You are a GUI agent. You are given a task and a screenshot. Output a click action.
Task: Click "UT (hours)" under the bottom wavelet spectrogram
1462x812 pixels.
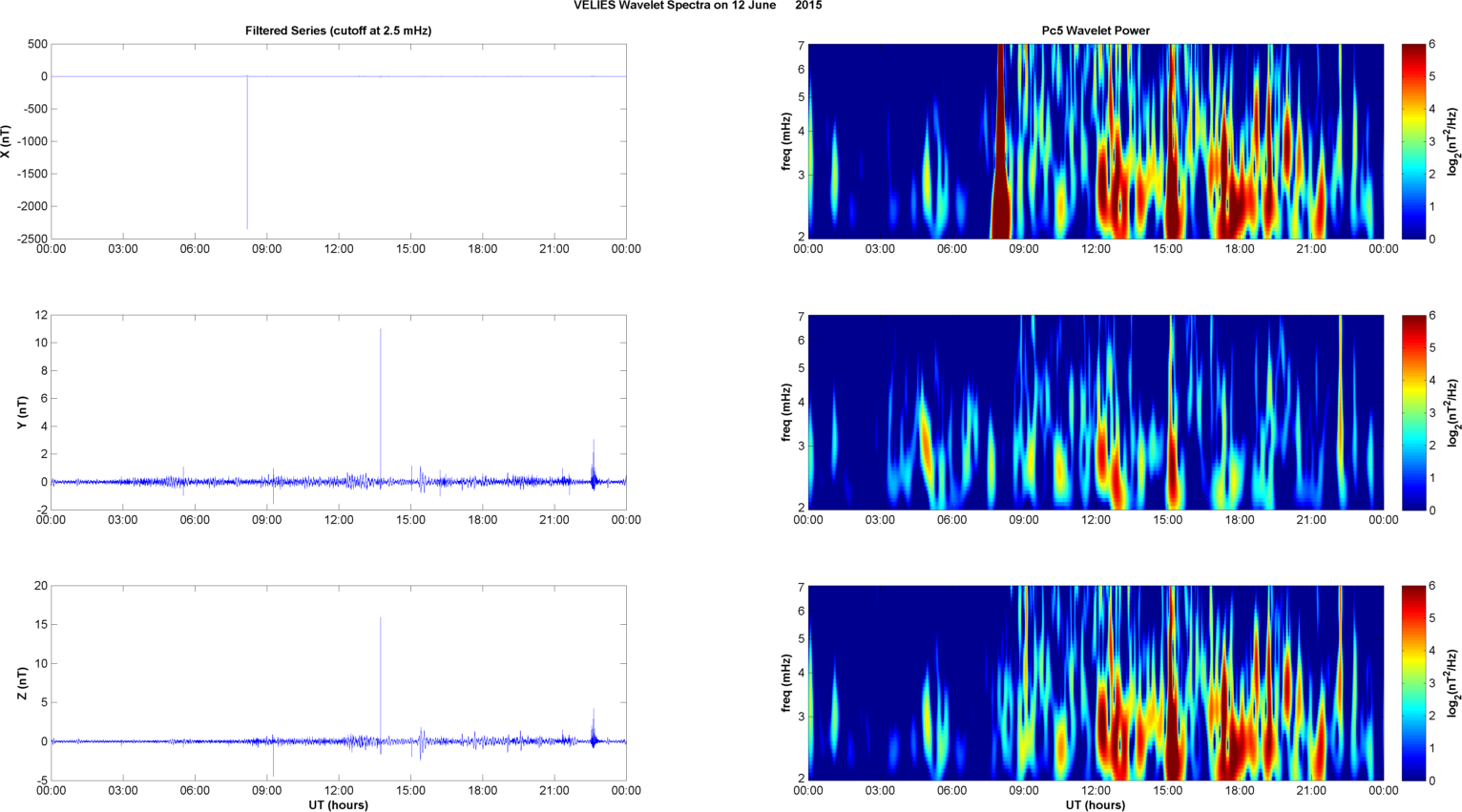(1096, 805)
